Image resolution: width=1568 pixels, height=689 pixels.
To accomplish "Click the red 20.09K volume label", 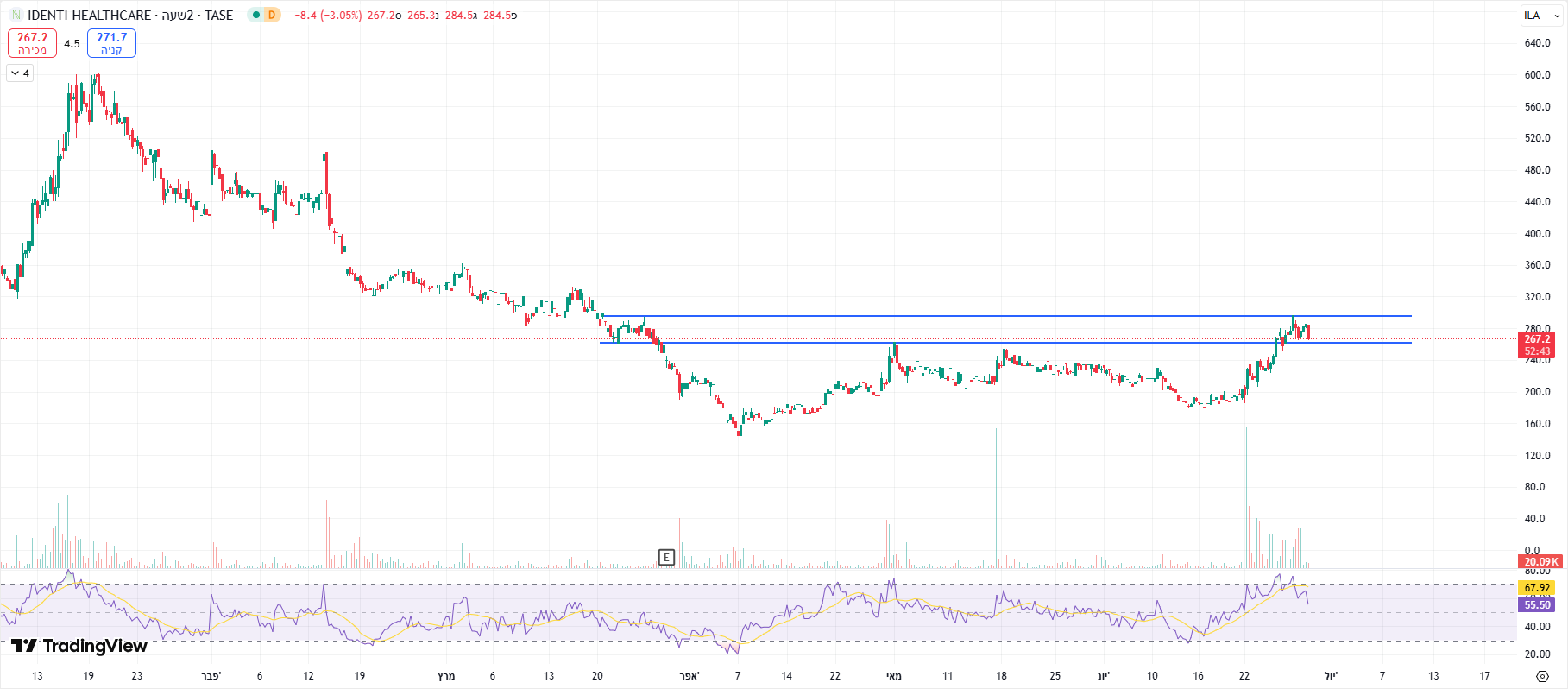I will click(1540, 562).
